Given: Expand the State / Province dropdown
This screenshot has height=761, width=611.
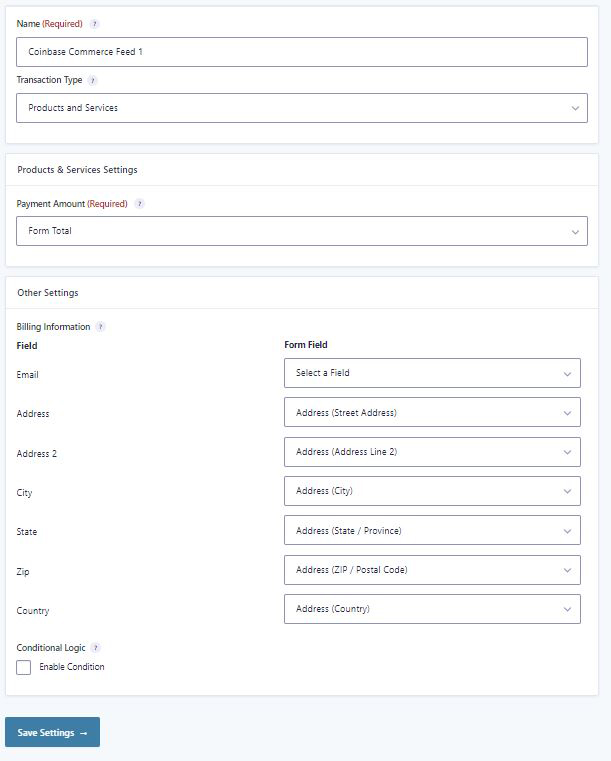Looking at the screenshot, I should (x=432, y=530).
